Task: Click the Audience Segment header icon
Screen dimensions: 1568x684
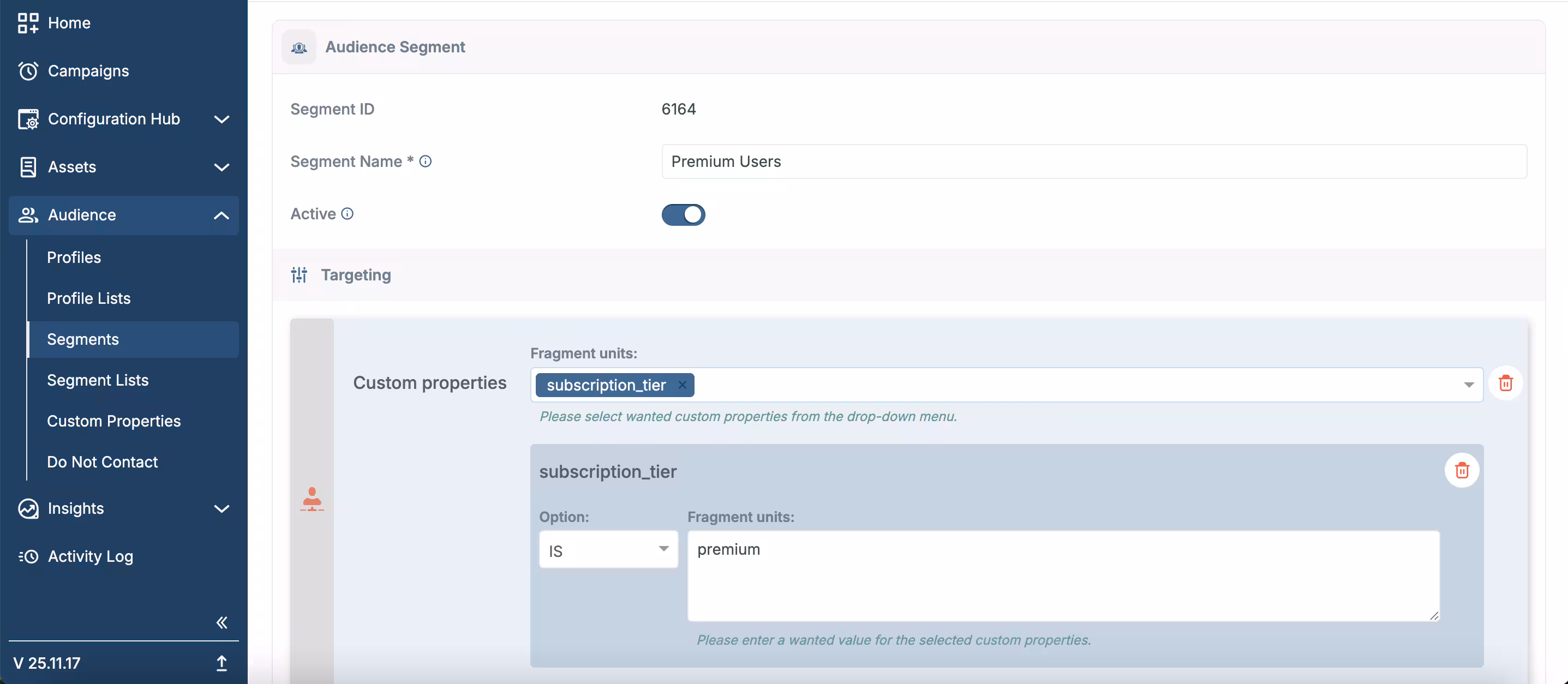Action: click(299, 47)
